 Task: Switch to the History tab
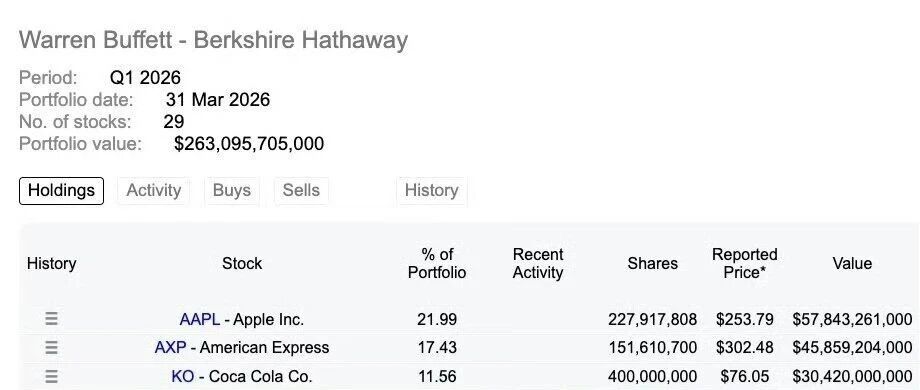[432, 191]
